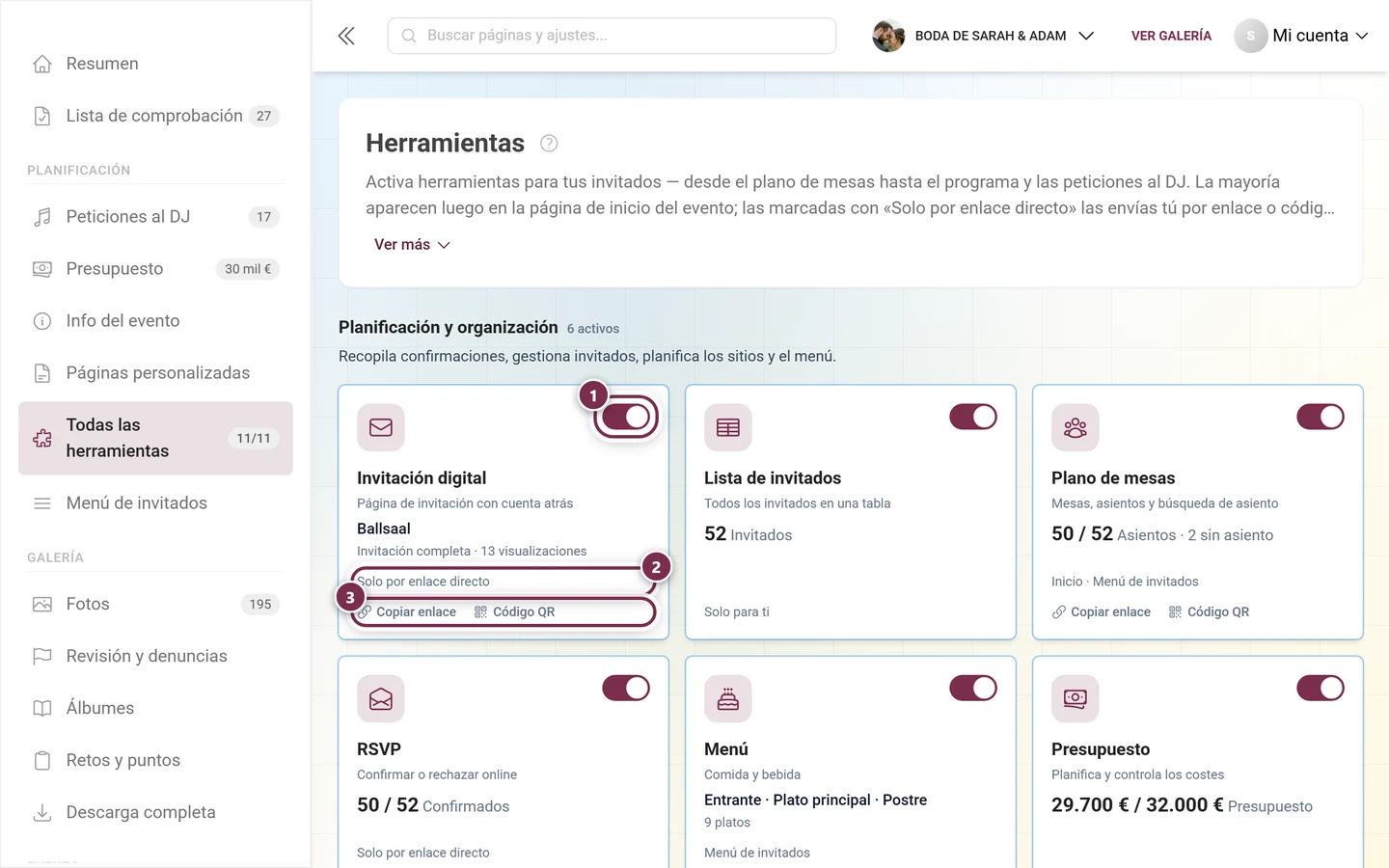Show Código QR for Invitación digital
This screenshot has width=1389, height=868.
[514, 612]
